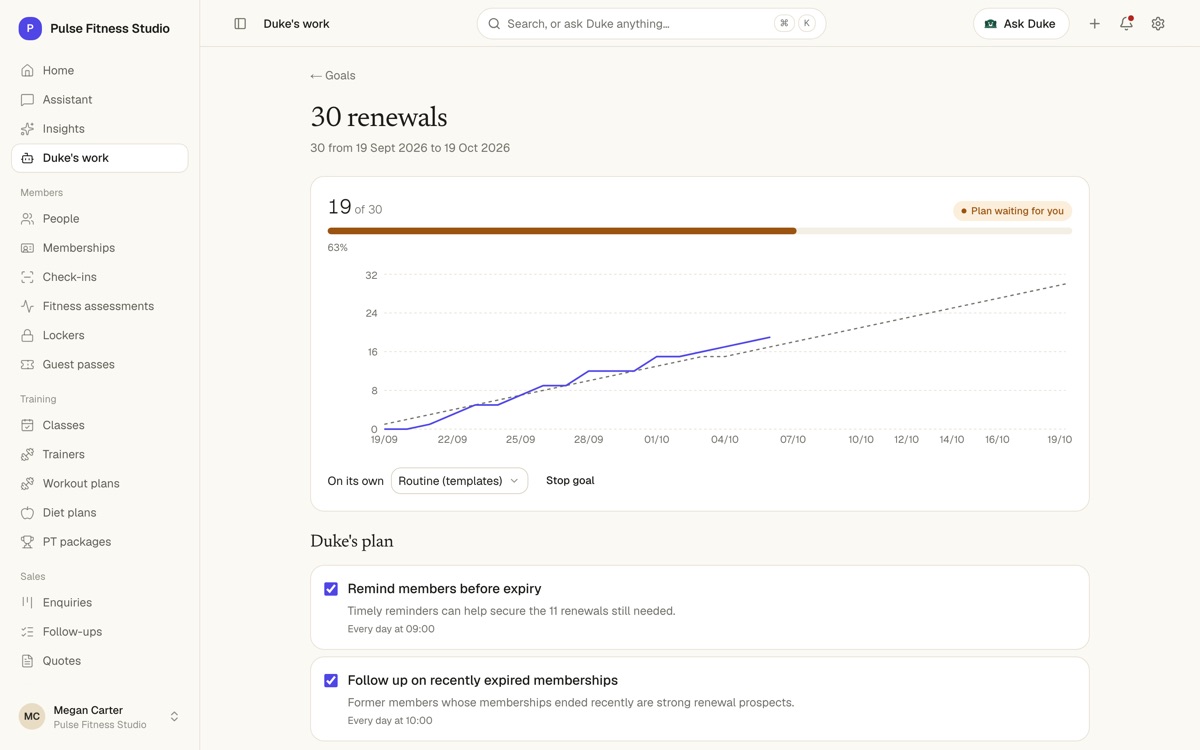The height and width of the screenshot is (750, 1200).
Task: Click the Classes calendar icon
Action: [27, 425]
